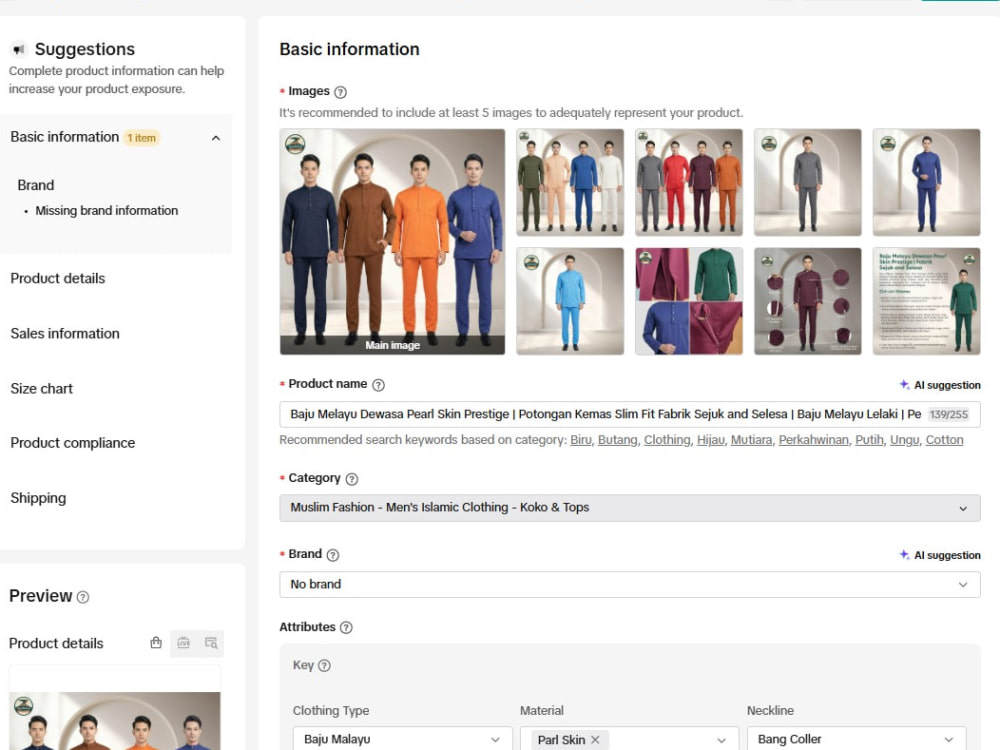1000x750 pixels.
Task: Add the Clothing keyword suggestion
Action: (x=666, y=440)
